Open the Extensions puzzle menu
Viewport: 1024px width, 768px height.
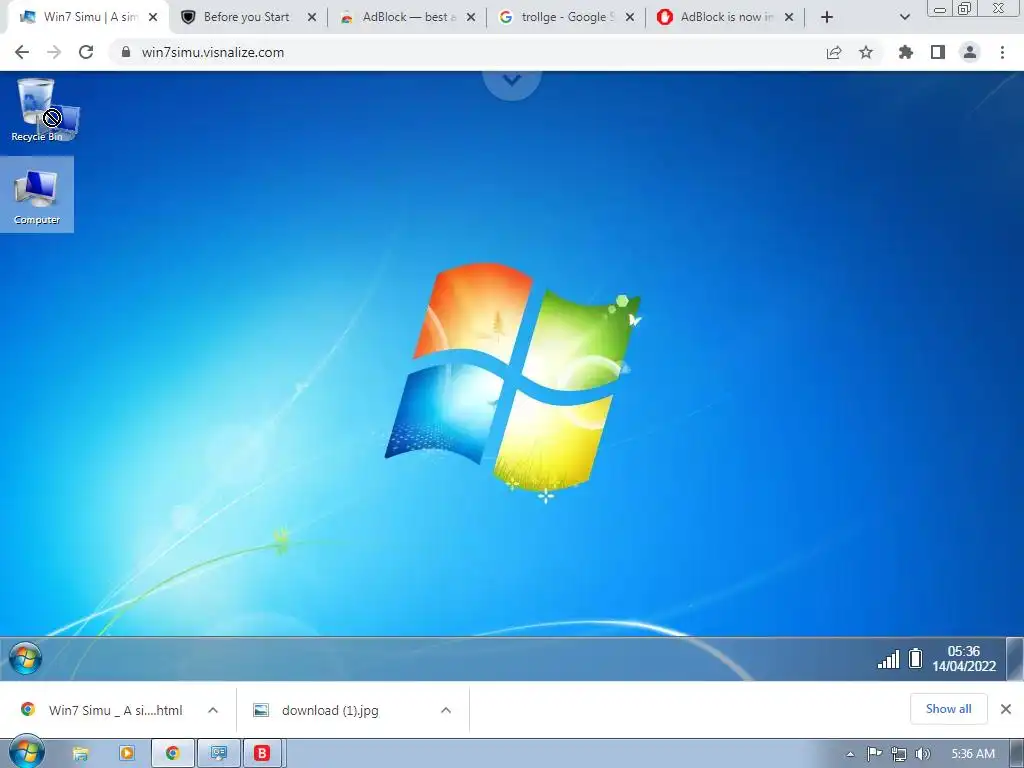905,52
